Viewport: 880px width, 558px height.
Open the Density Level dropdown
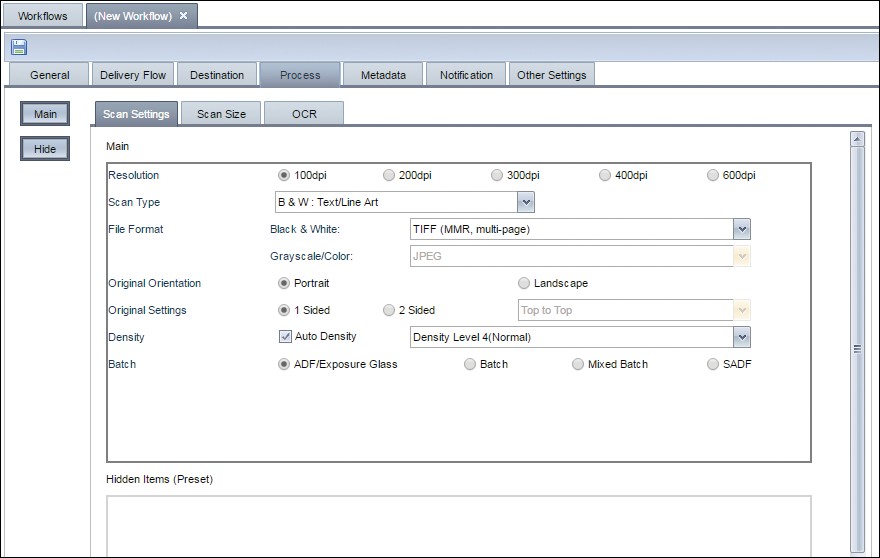[741, 338]
